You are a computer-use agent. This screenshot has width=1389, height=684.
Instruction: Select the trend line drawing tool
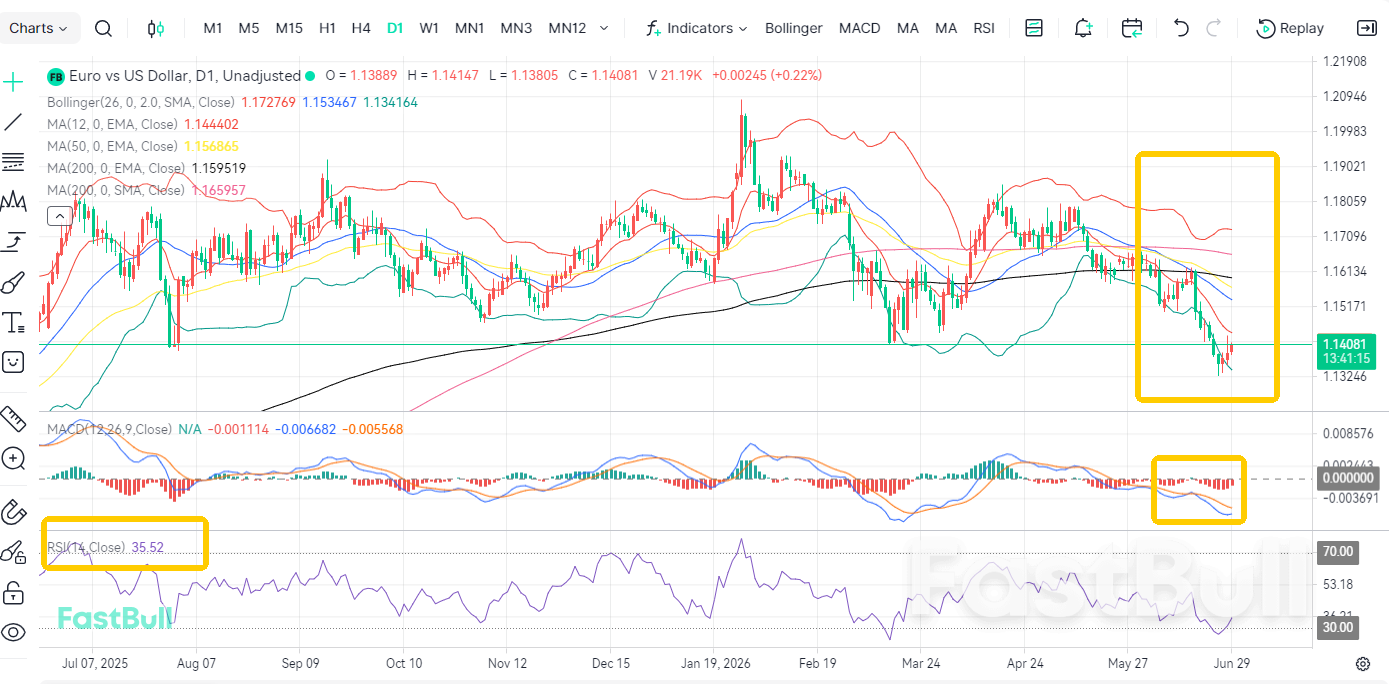pos(13,122)
